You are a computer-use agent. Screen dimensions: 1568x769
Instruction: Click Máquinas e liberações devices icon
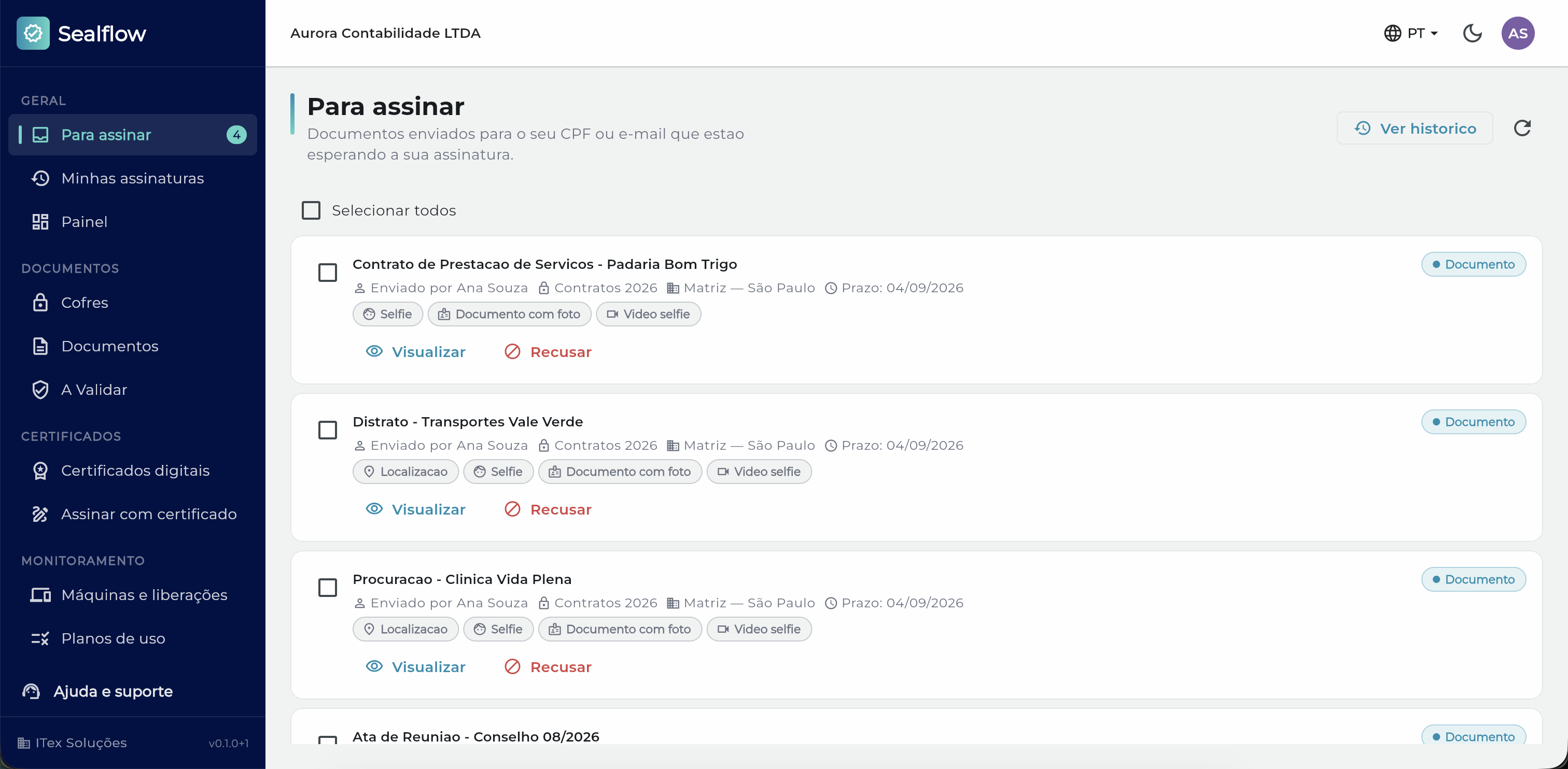40,595
